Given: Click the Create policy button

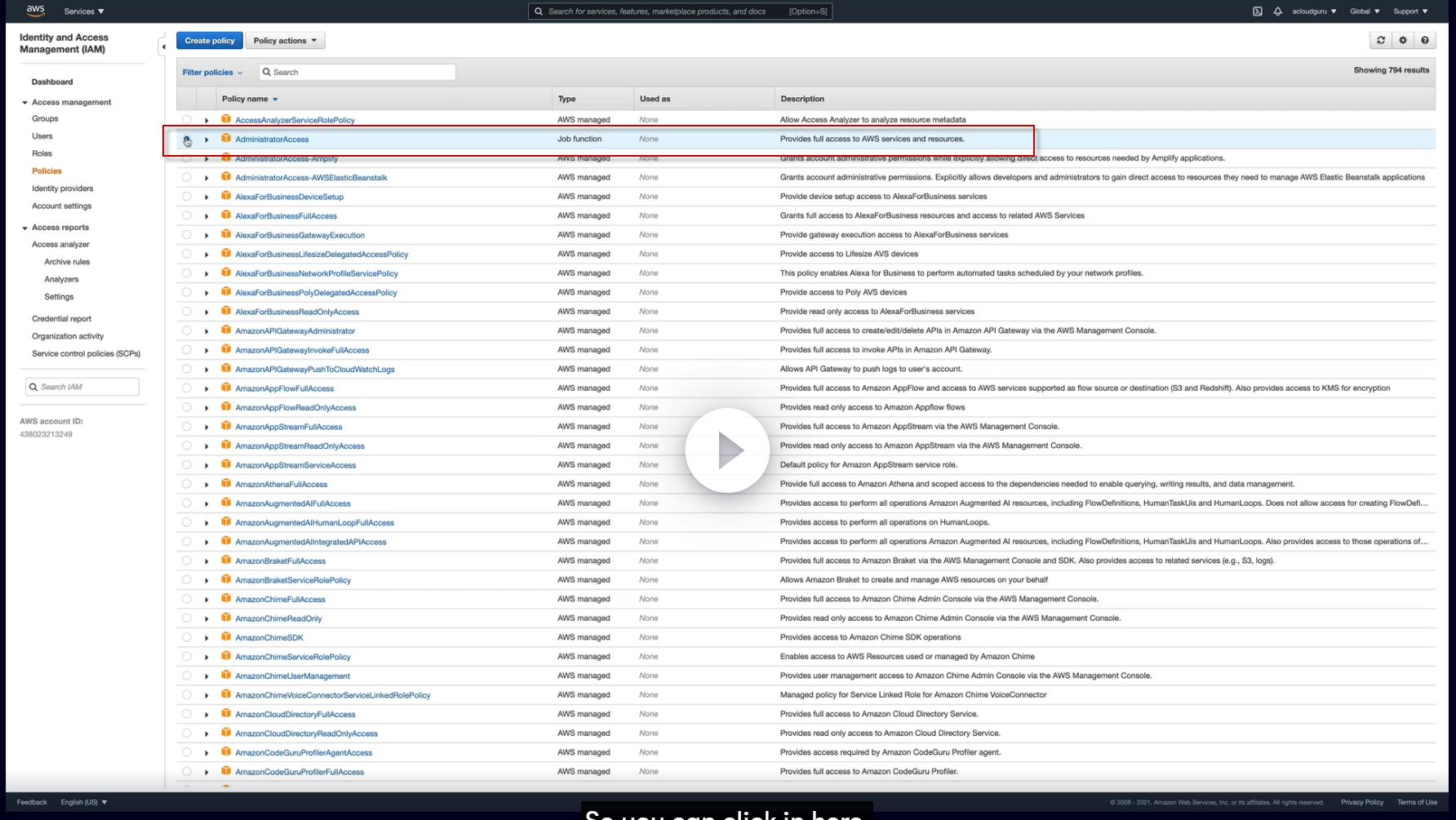Looking at the screenshot, I should click(x=210, y=40).
